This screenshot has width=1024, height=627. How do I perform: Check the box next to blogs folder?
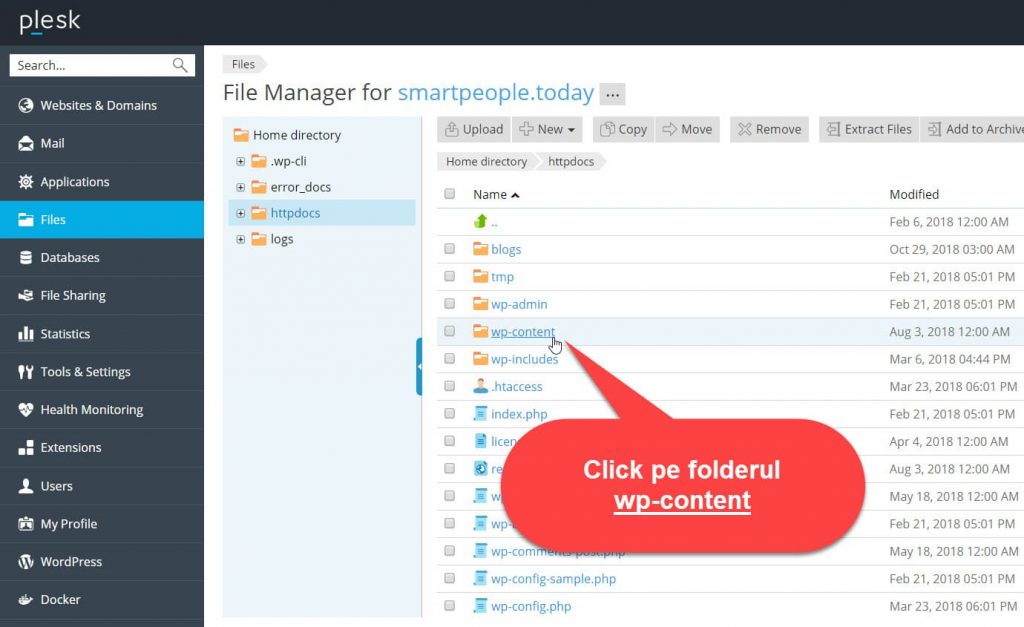click(x=450, y=249)
